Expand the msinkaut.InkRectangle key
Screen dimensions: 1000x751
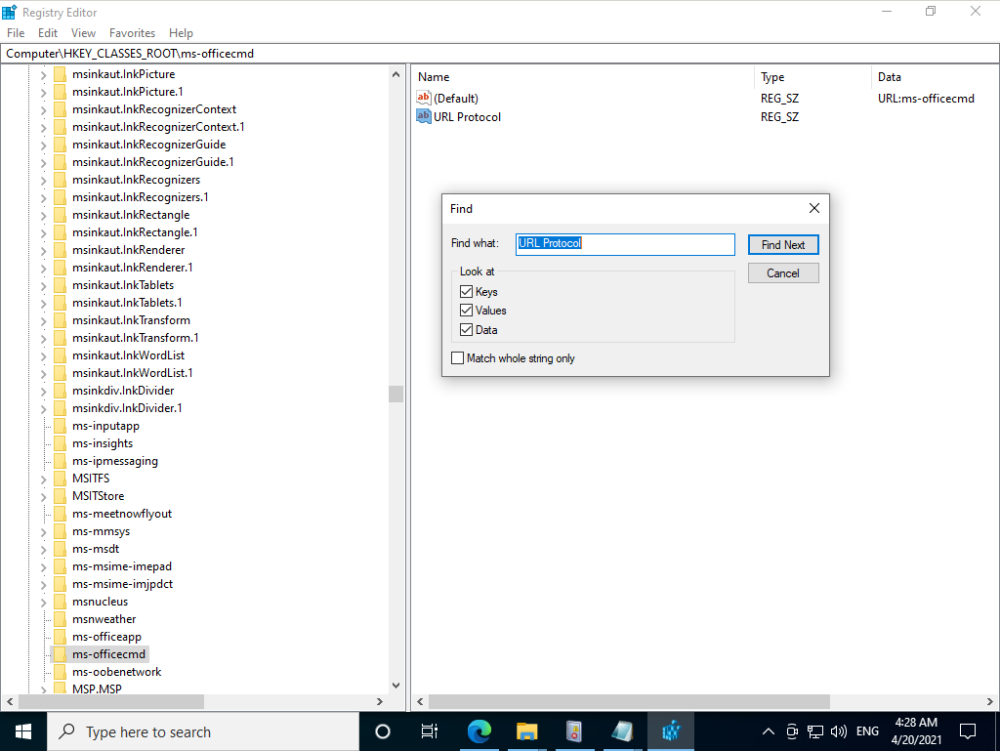point(43,215)
